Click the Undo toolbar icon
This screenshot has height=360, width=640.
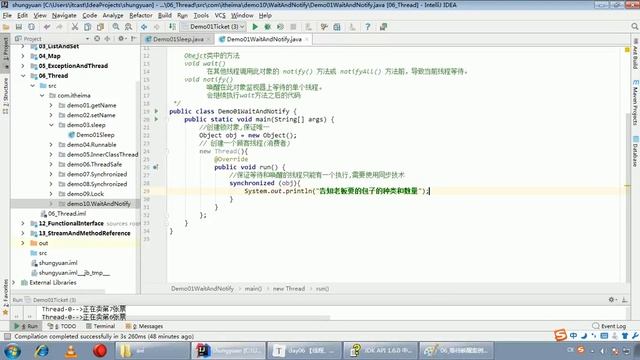(x=47, y=27)
